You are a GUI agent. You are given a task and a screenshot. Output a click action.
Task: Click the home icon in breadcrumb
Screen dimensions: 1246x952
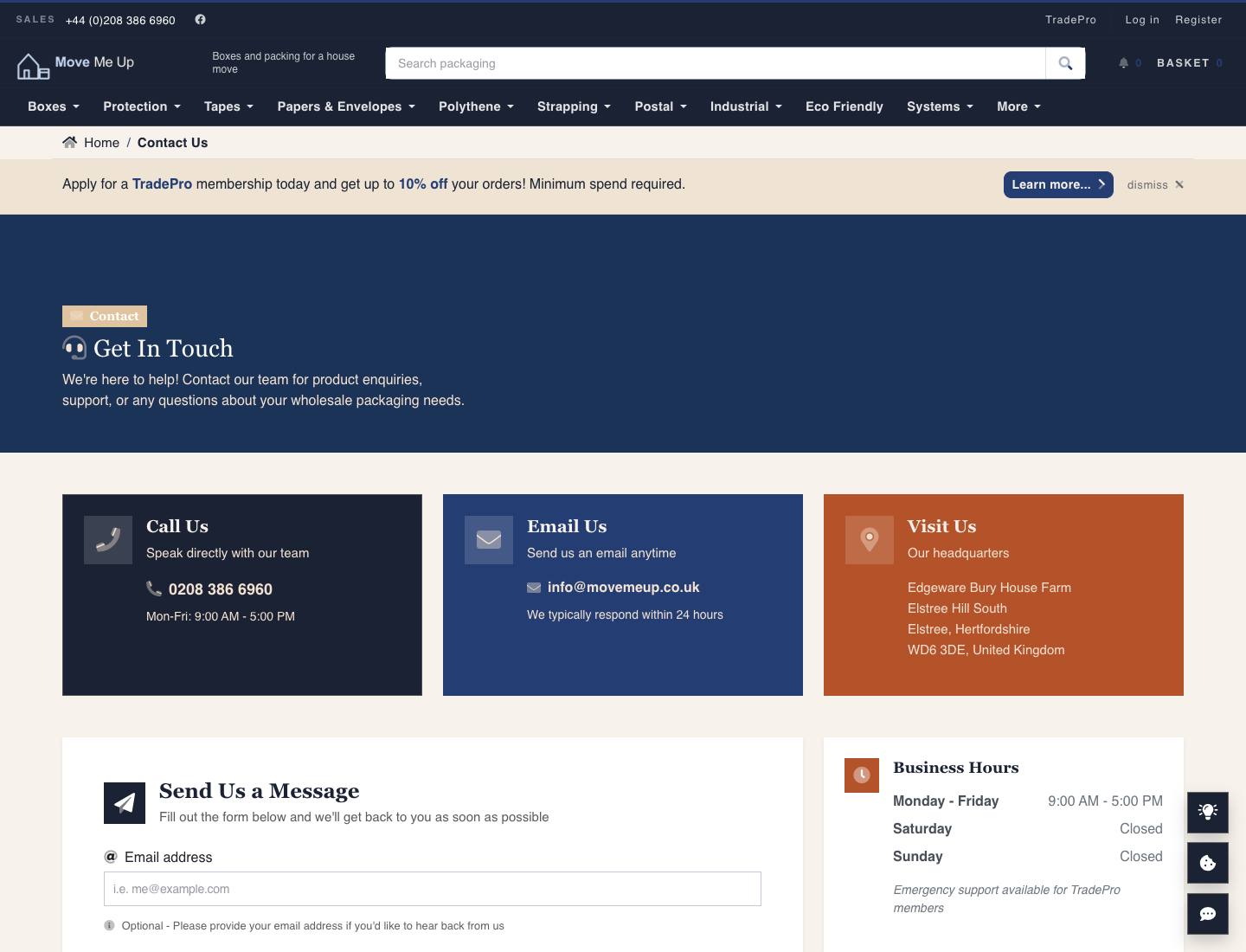click(x=70, y=142)
